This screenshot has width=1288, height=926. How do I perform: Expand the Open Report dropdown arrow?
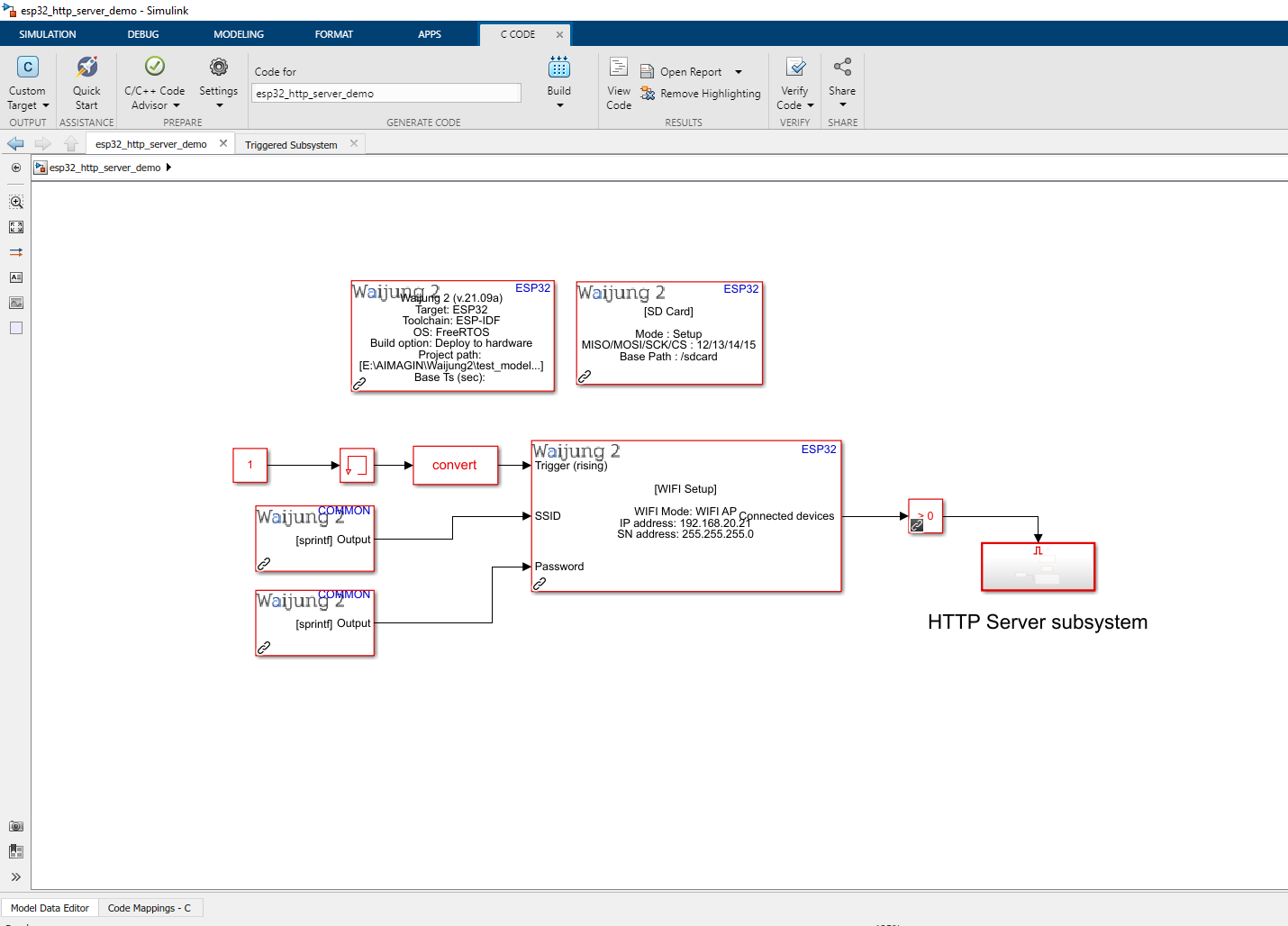tap(739, 72)
